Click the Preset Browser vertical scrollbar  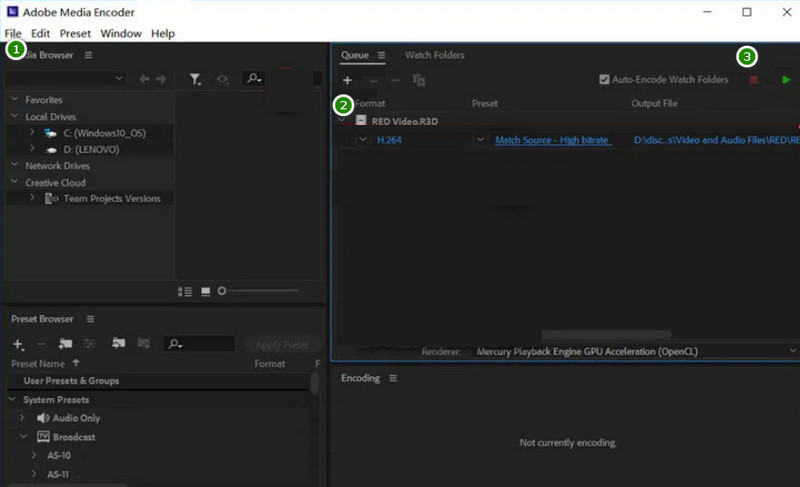[x=314, y=383]
